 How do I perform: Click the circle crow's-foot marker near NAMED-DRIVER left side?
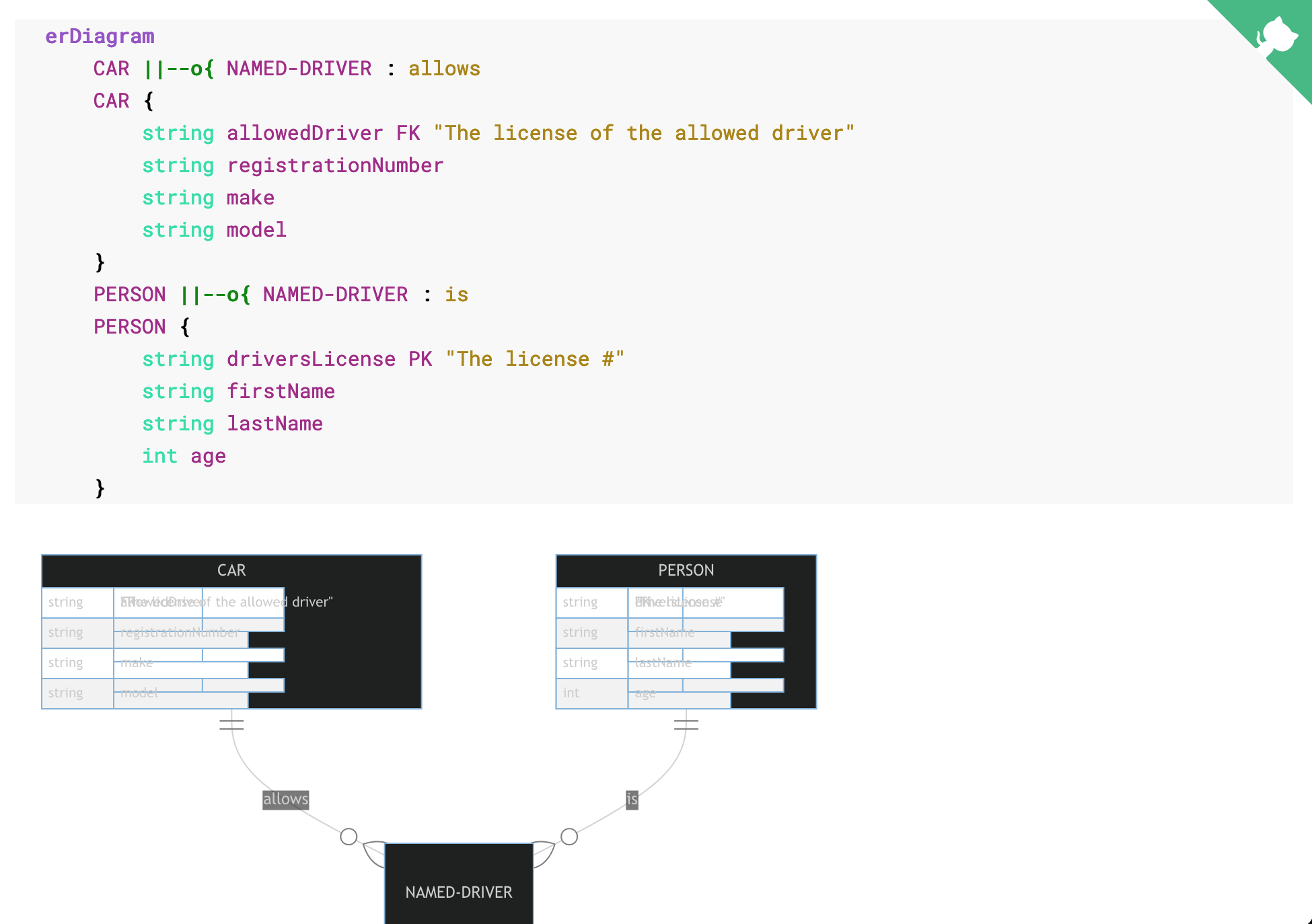(x=349, y=837)
